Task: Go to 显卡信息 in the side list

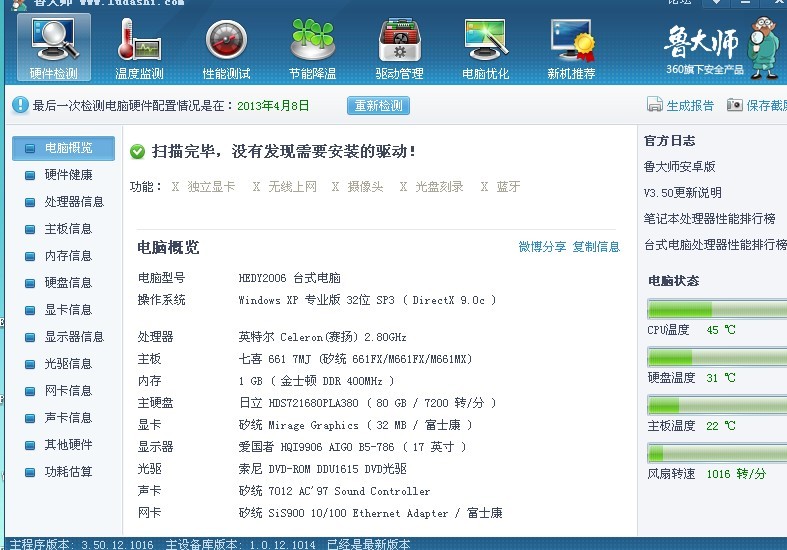Action: click(x=68, y=310)
